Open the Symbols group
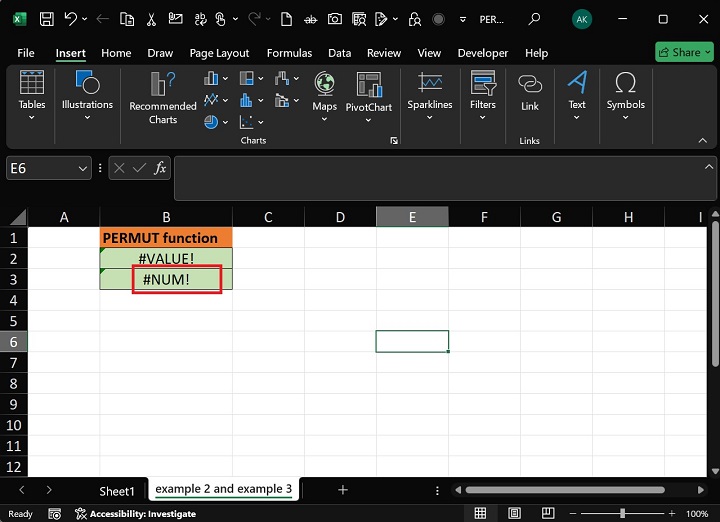The height and width of the screenshot is (522, 720). (625, 92)
